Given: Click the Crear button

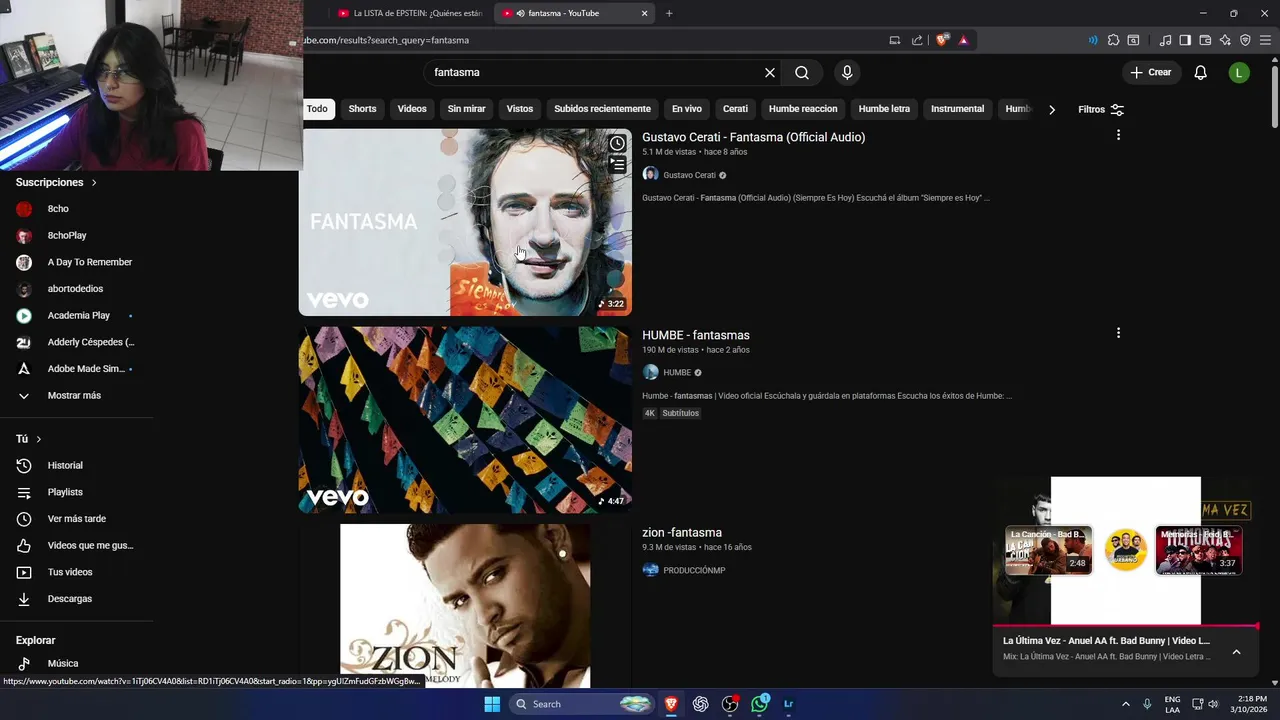Looking at the screenshot, I should click(x=1150, y=73).
